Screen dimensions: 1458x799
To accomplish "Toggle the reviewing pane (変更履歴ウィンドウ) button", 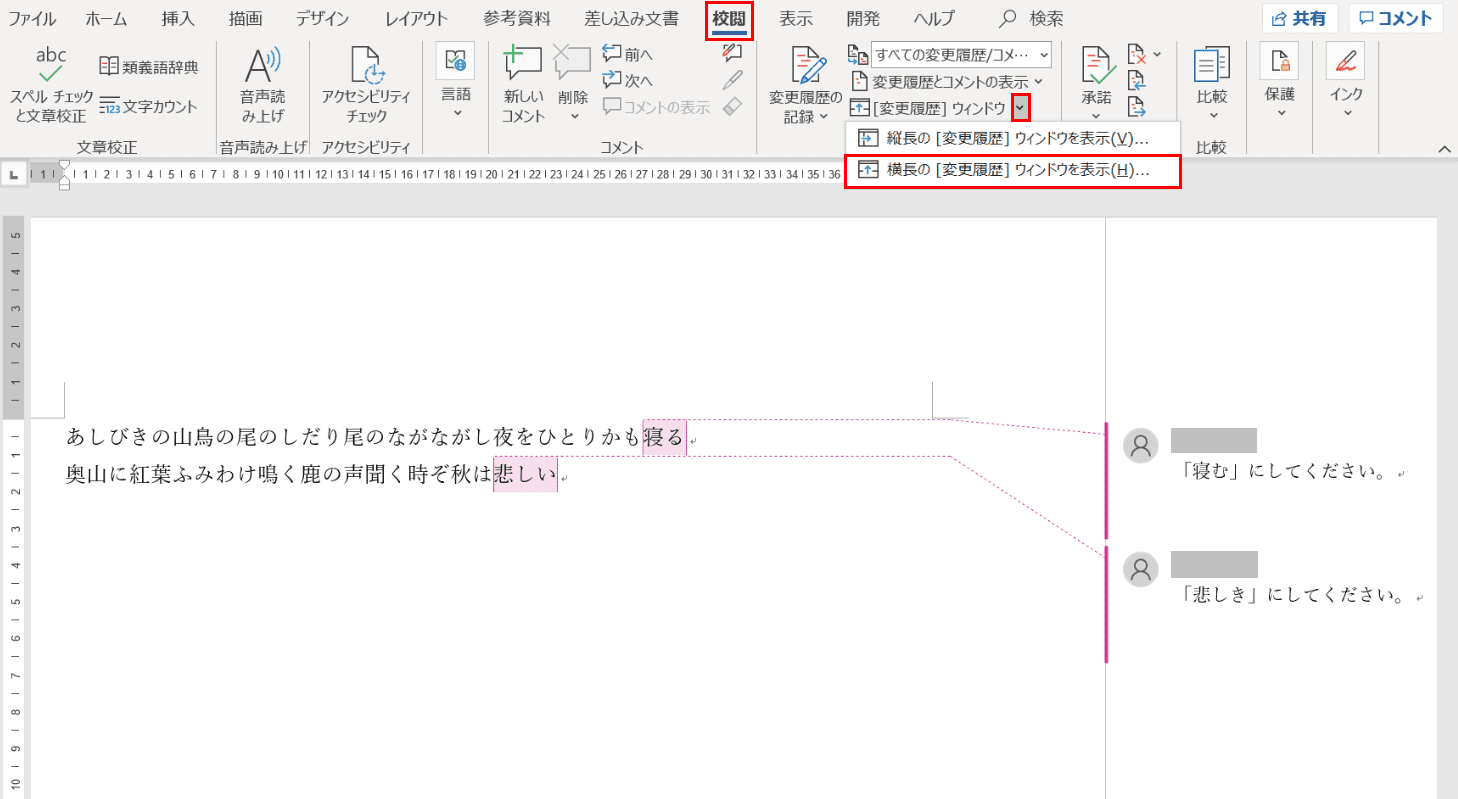I will click(x=928, y=107).
